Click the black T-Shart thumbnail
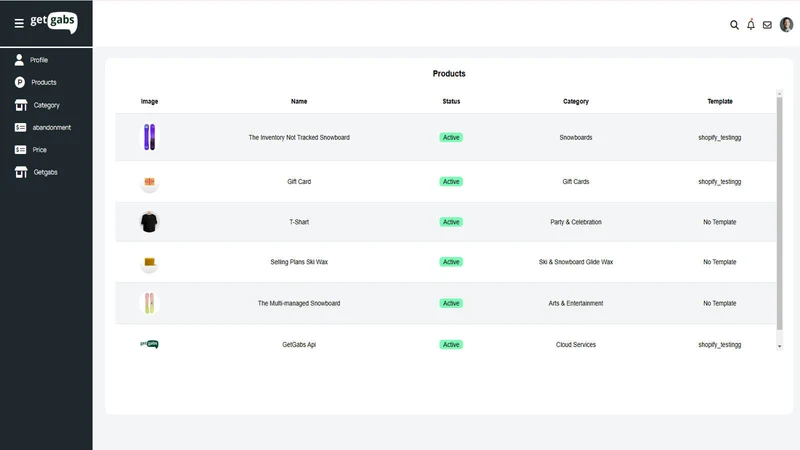This screenshot has height=450, width=800. [x=149, y=222]
